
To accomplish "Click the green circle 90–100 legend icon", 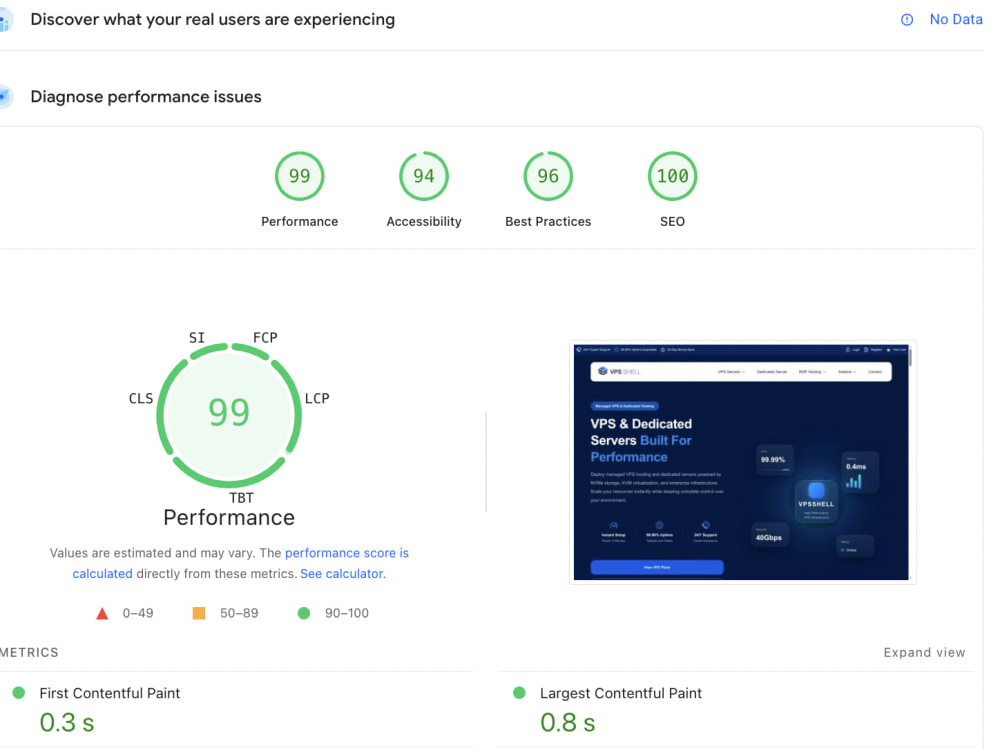I will [304, 613].
